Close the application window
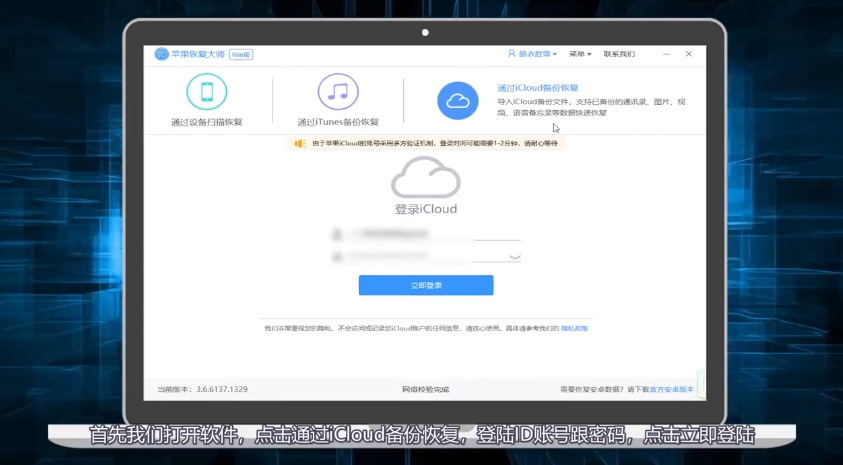 689,54
